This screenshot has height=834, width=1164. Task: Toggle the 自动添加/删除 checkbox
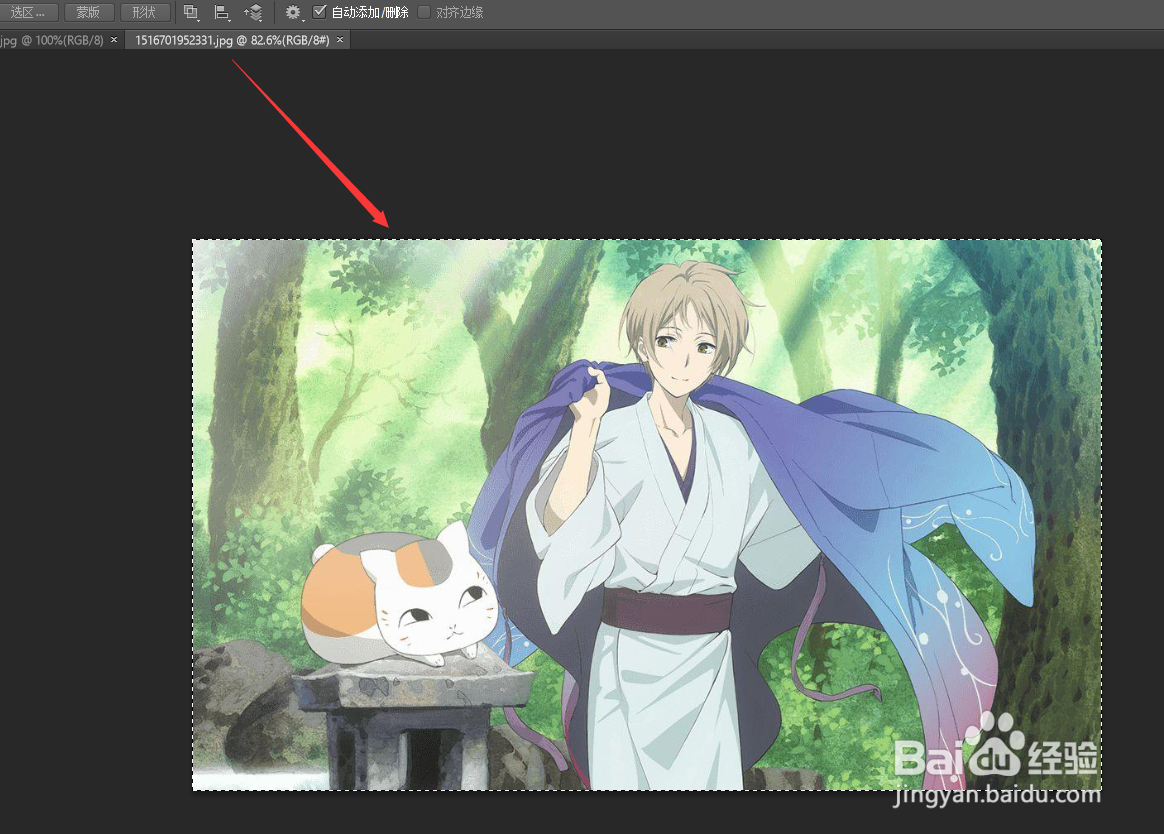pos(320,12)
